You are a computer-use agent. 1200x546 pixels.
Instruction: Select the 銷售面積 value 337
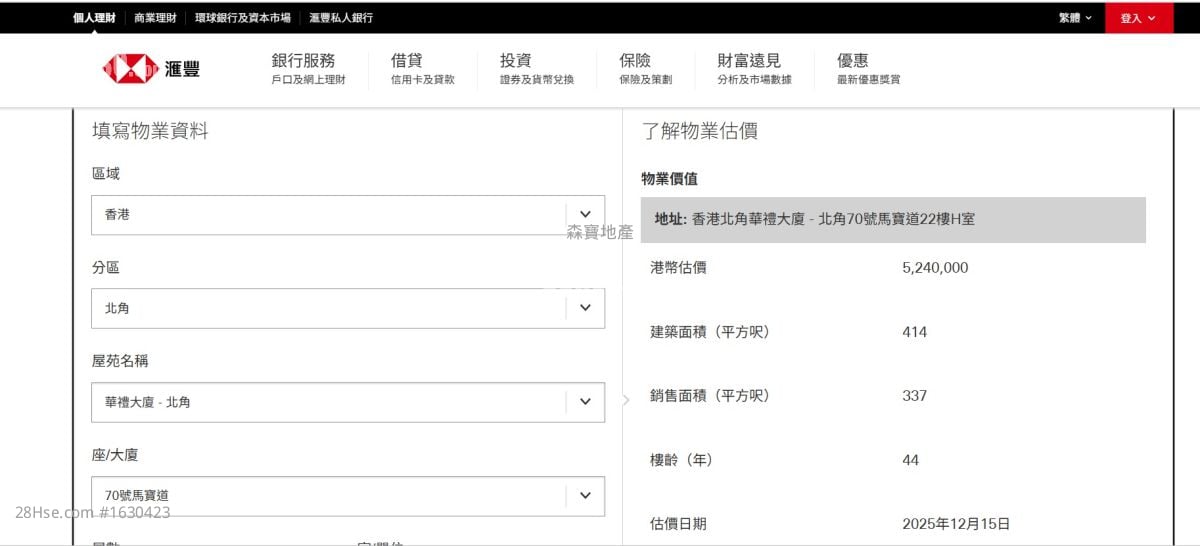(914, 396)
